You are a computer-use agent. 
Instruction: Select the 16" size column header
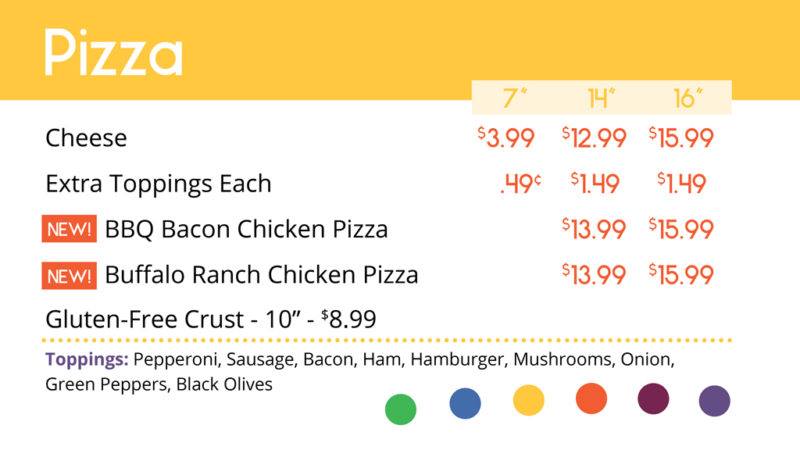pos(688,98)
